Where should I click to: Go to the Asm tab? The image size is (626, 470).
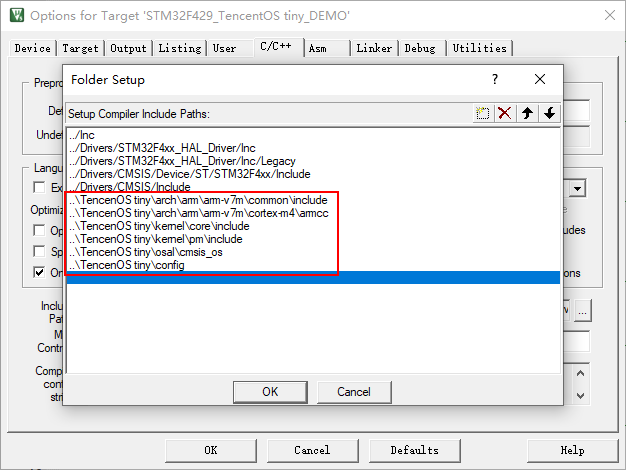318,48
